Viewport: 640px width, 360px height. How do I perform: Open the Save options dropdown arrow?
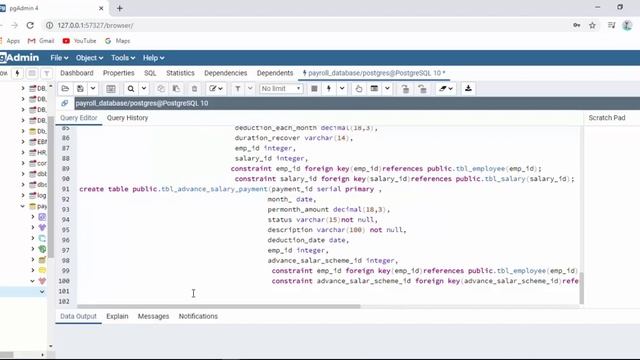(x=93, y=89)
